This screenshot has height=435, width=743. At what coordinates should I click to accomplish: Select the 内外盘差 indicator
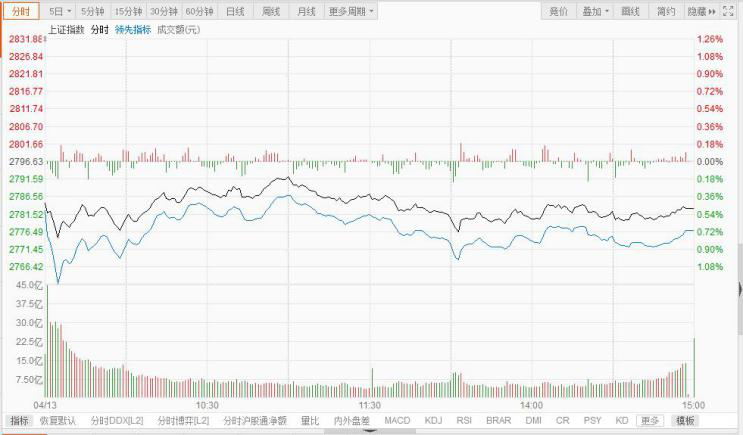352,421
